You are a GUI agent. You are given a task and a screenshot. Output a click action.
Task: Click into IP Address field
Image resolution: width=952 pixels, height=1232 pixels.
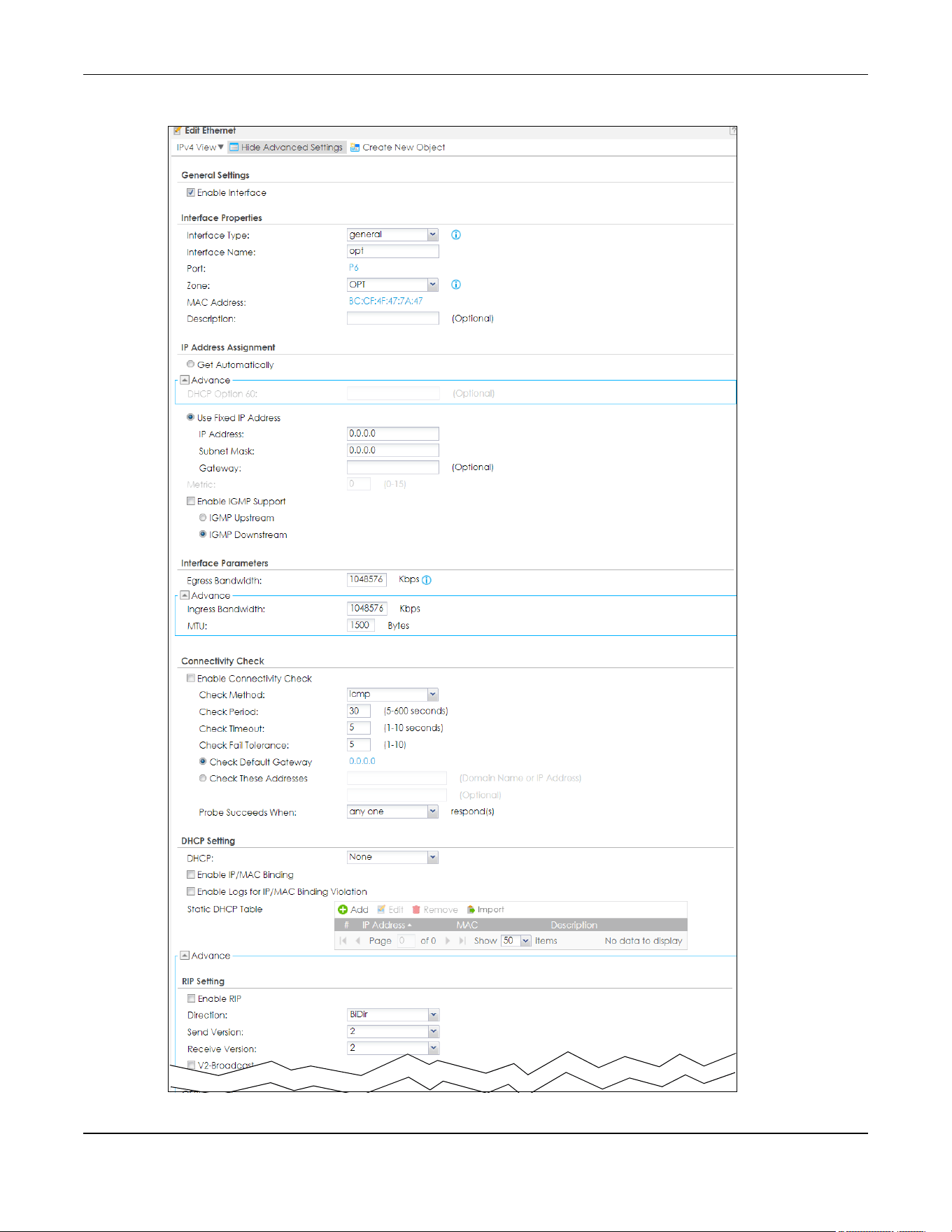point(393,434)
